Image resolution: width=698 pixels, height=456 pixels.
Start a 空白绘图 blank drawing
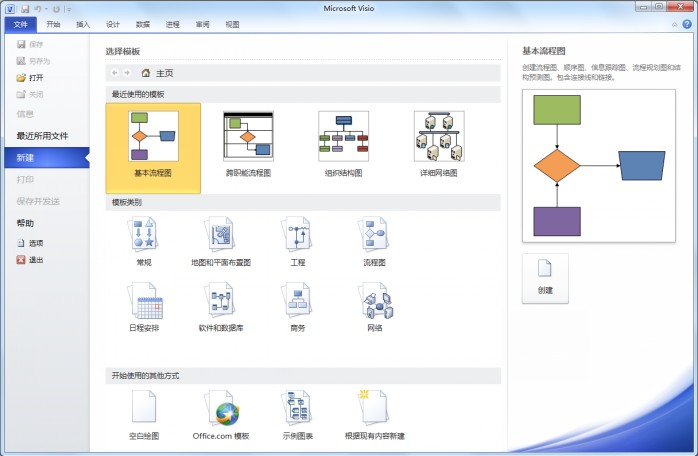click(144, 415)
